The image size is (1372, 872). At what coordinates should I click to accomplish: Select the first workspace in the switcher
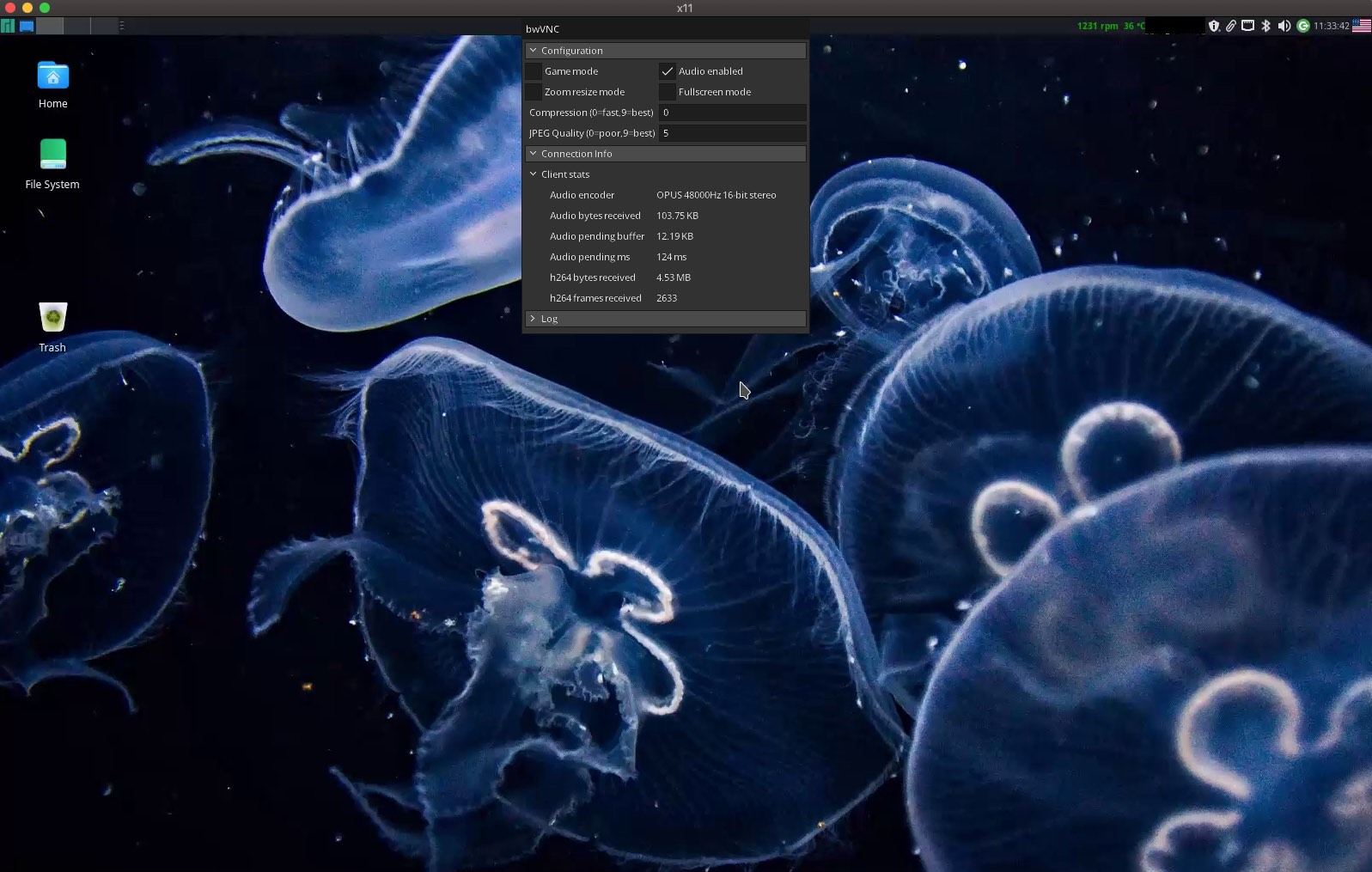click(50, 26)
